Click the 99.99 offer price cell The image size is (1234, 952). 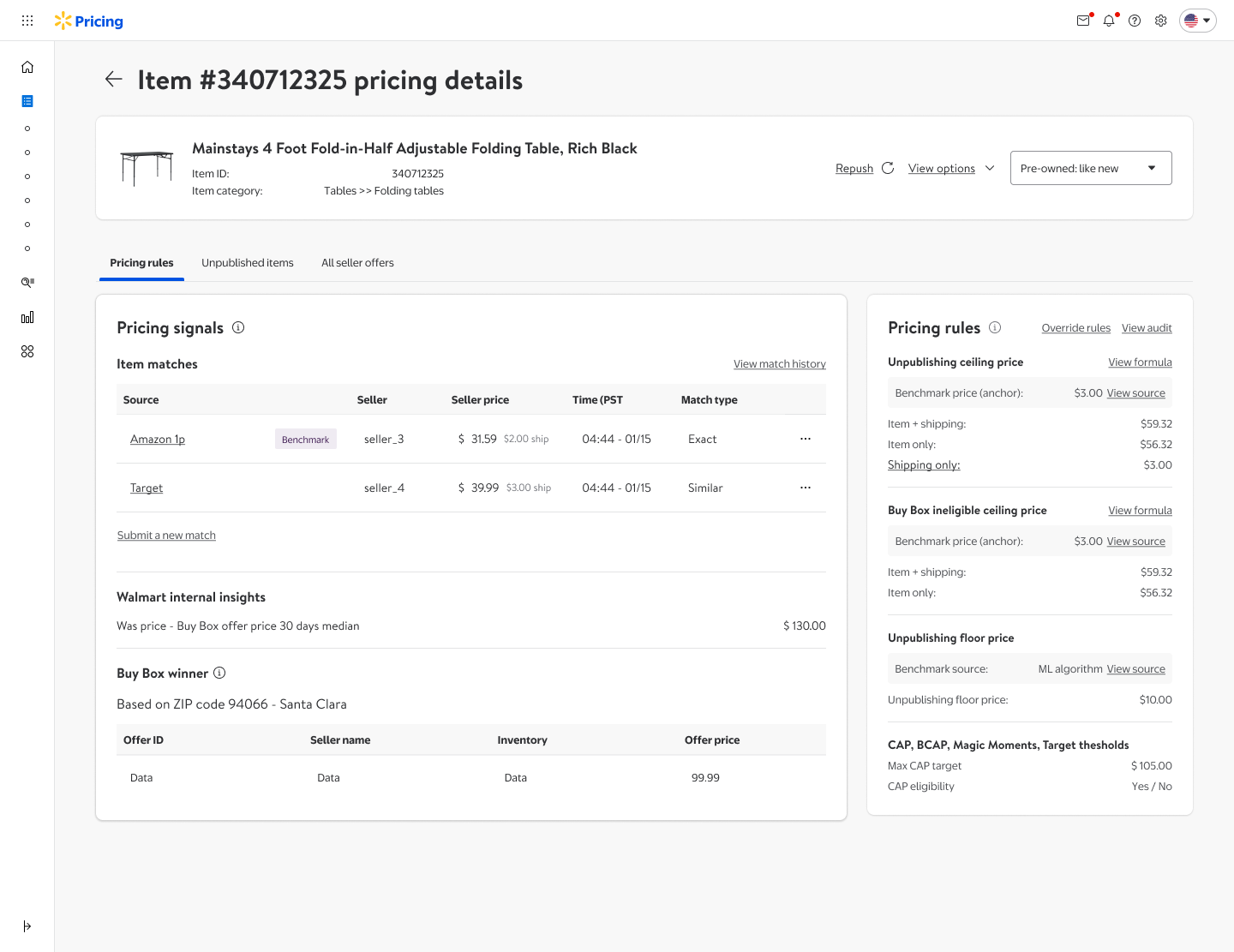705,778
